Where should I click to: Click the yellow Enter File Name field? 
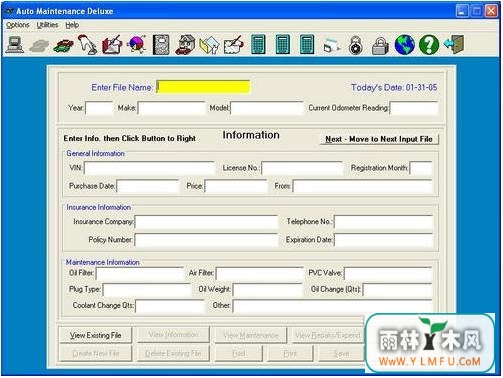tap(203, 87)
